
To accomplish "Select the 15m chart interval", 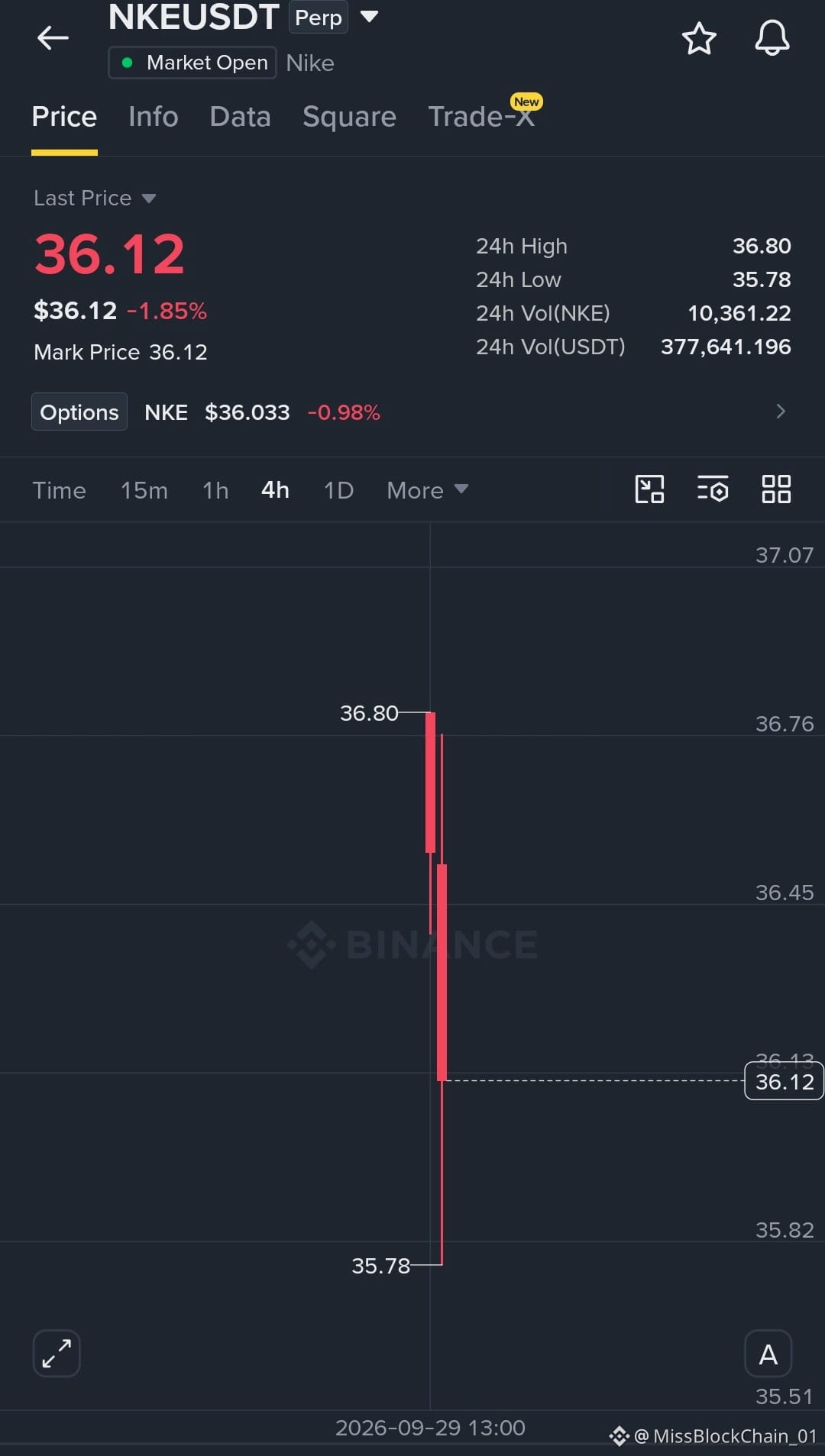I will pos(144,490).
